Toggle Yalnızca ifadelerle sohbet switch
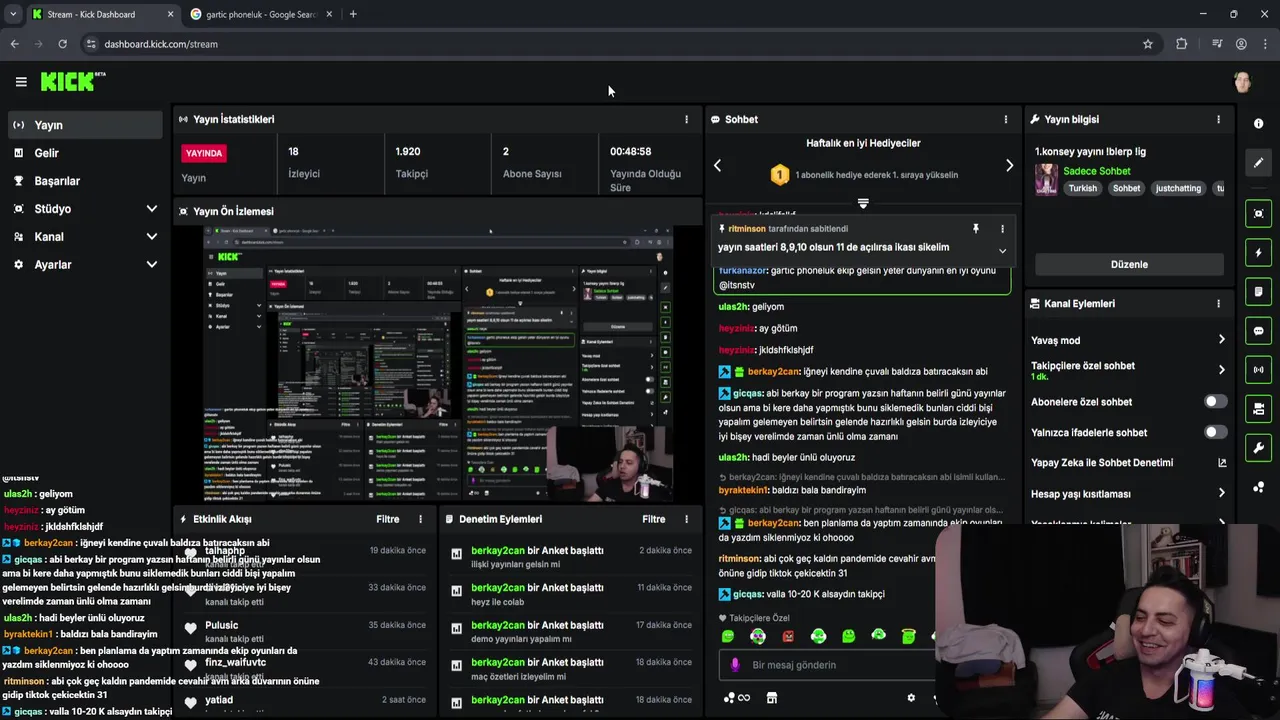Image resolution: width=1280 pixels, height=720 pixels. (x=1214, y=432)
